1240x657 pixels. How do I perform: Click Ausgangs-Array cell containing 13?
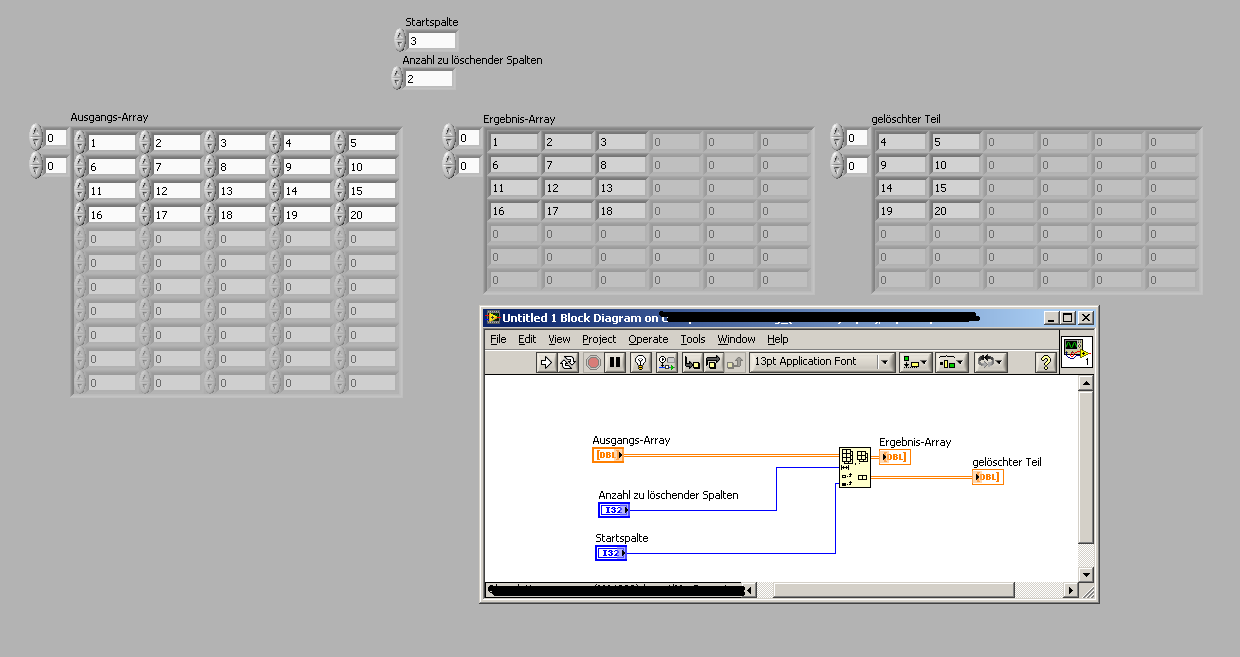pyautogui.click(x=241, y=191)
